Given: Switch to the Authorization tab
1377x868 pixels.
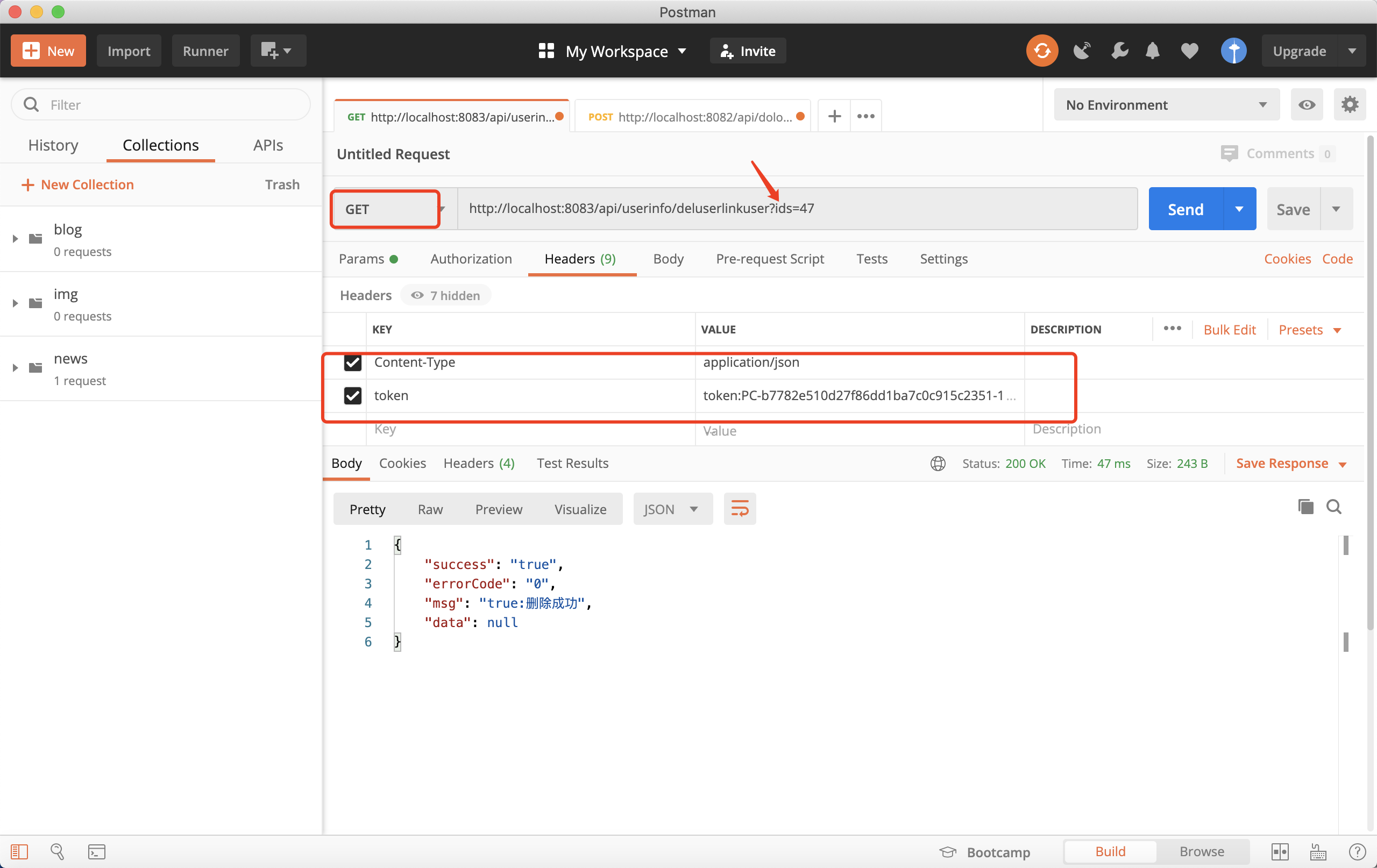Looking at the screenshot, I should tap(471, 259).
